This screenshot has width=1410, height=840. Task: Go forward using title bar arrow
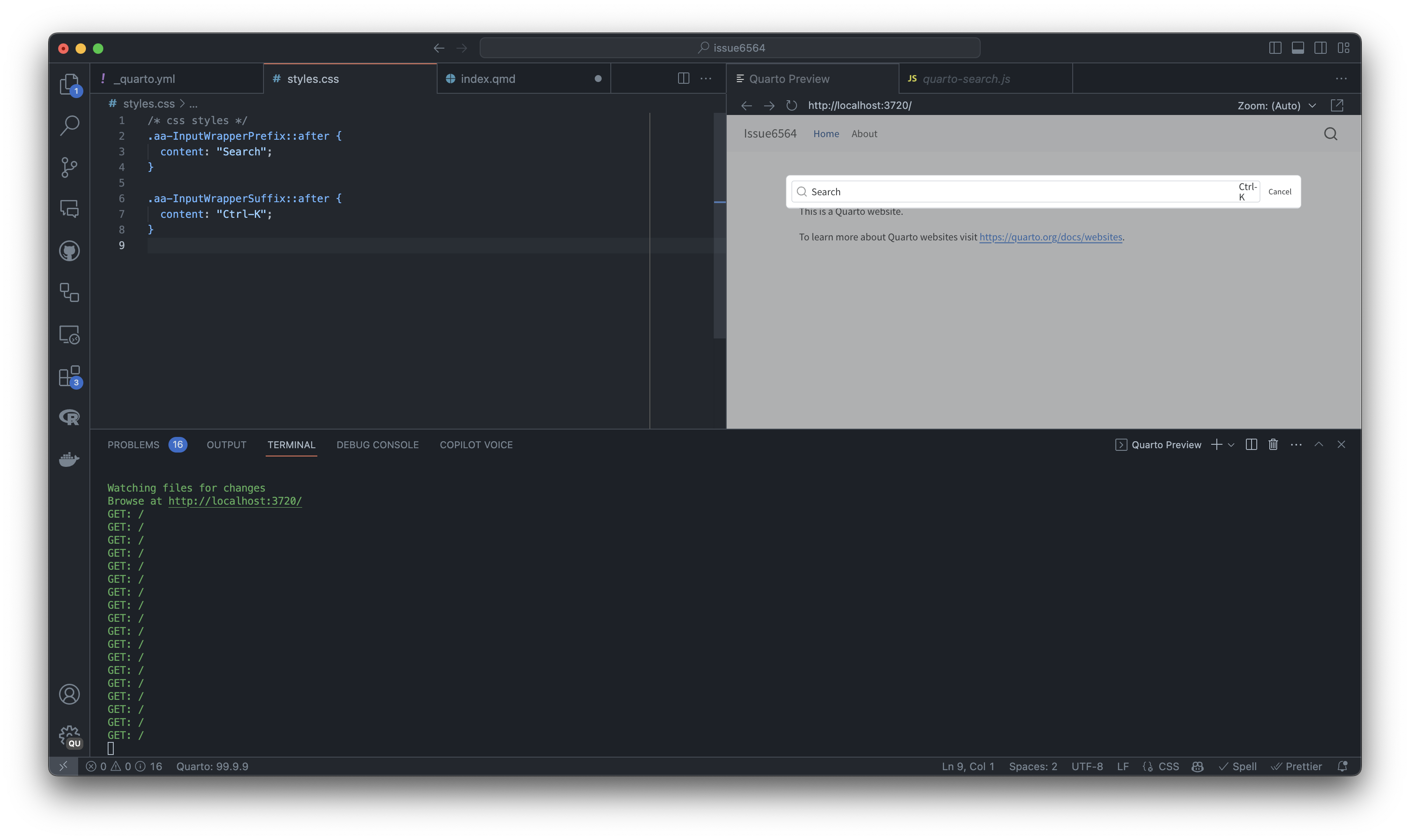pos(462,48)
